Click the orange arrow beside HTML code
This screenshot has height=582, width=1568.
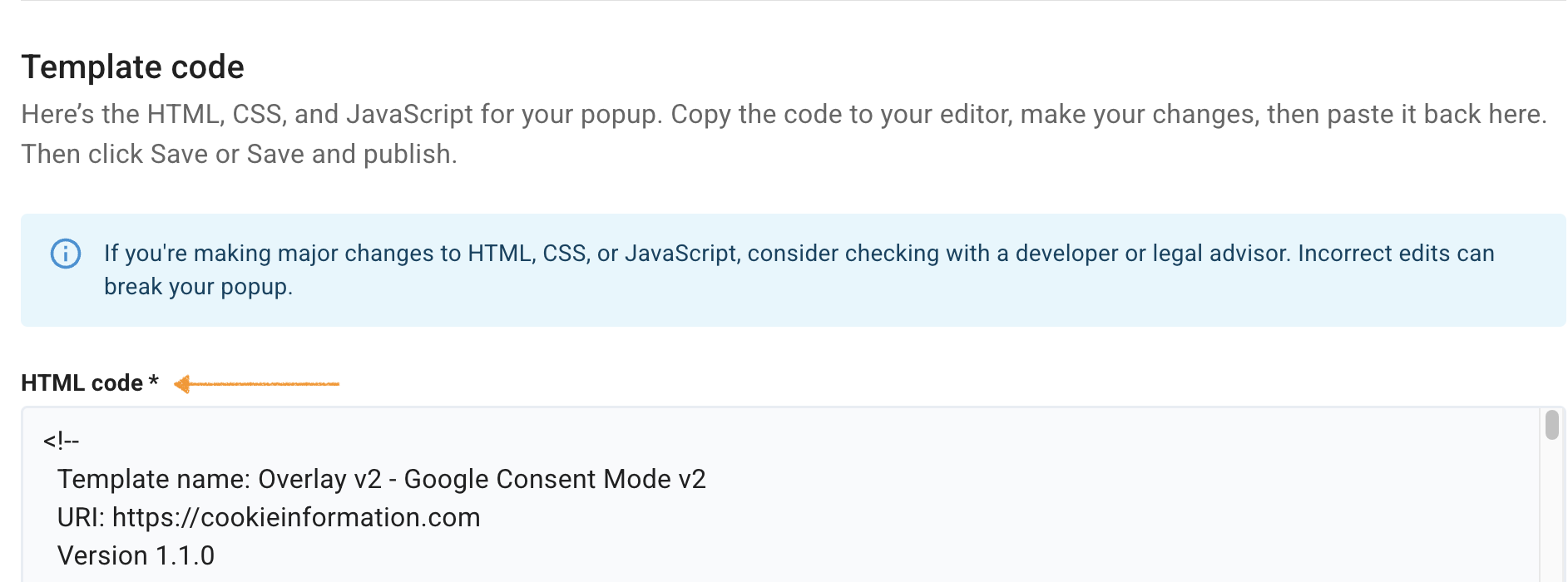click(x=256, y=383)
